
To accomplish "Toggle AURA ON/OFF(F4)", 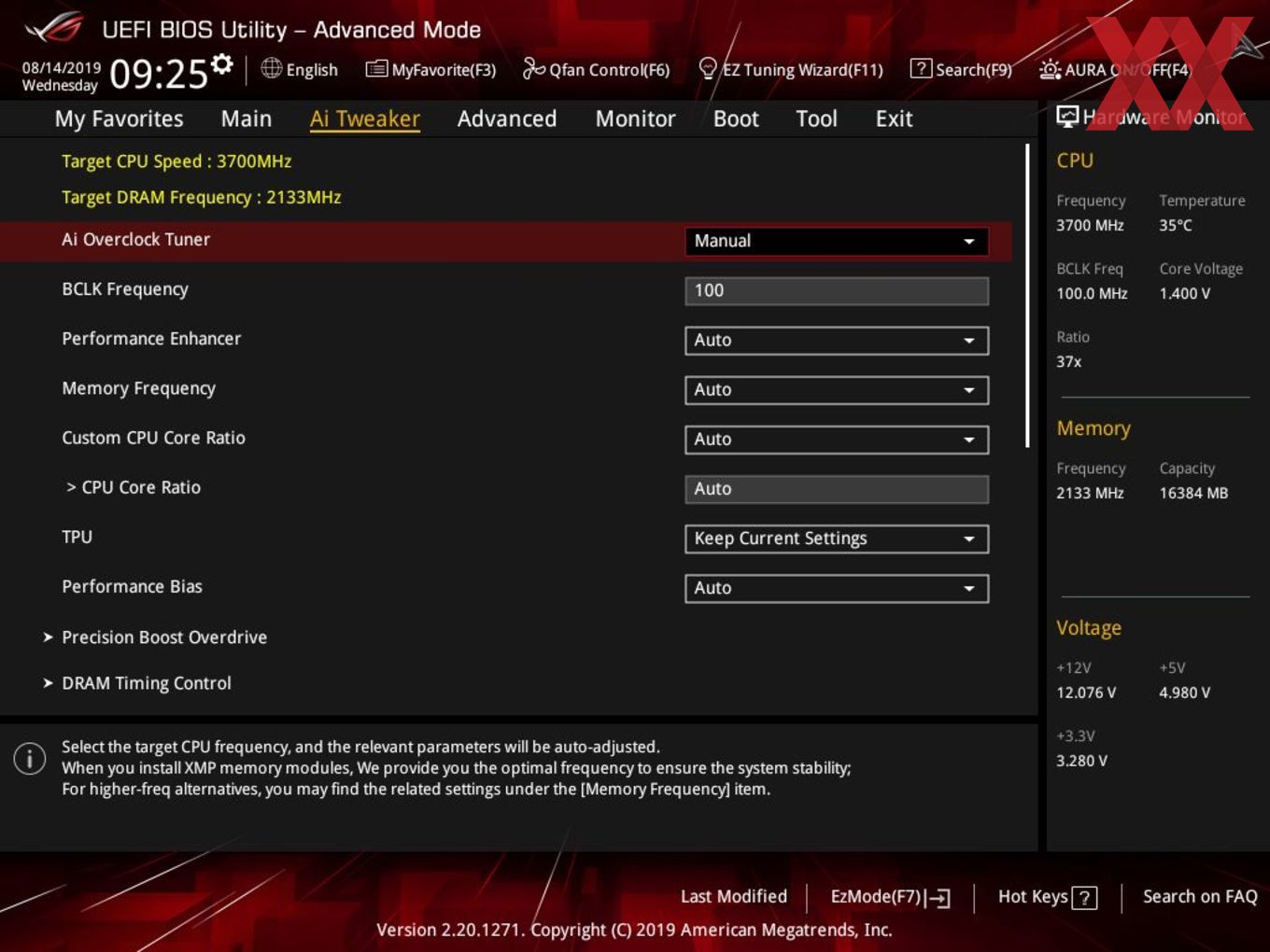I will (x=1127, y=70).
